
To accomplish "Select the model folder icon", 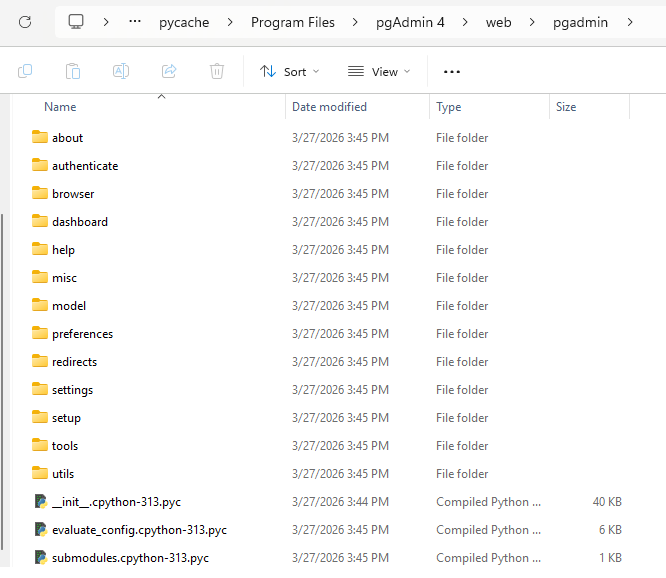I will 40,305.
